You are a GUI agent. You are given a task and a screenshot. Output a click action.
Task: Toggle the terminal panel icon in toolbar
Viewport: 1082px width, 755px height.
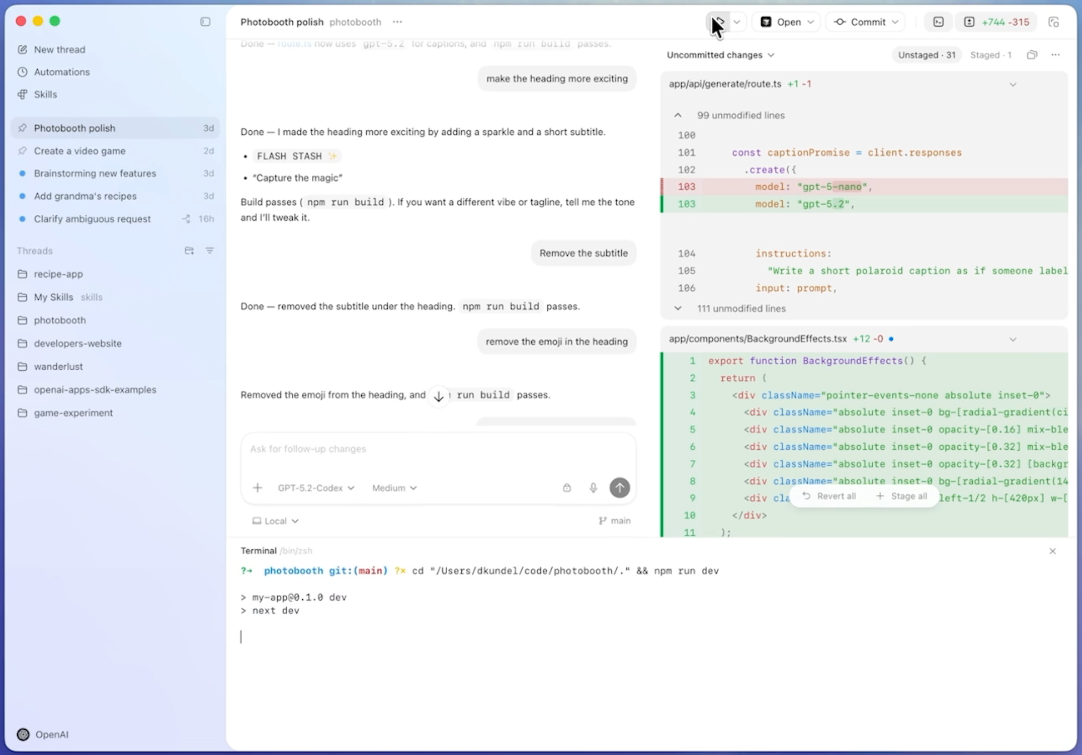pos(938,22)
